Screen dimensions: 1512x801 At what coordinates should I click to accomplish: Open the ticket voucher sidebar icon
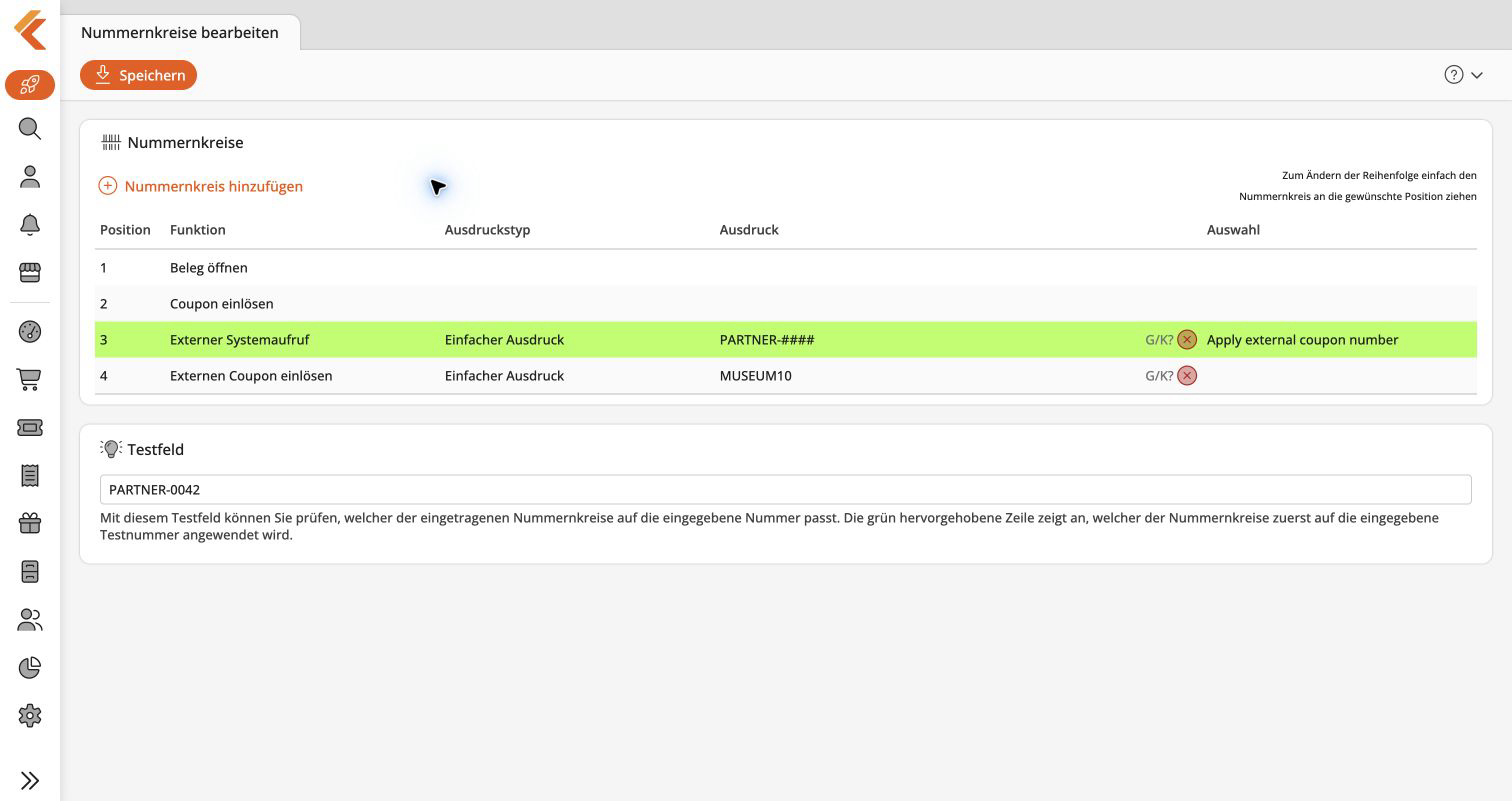tap(30, 428)
